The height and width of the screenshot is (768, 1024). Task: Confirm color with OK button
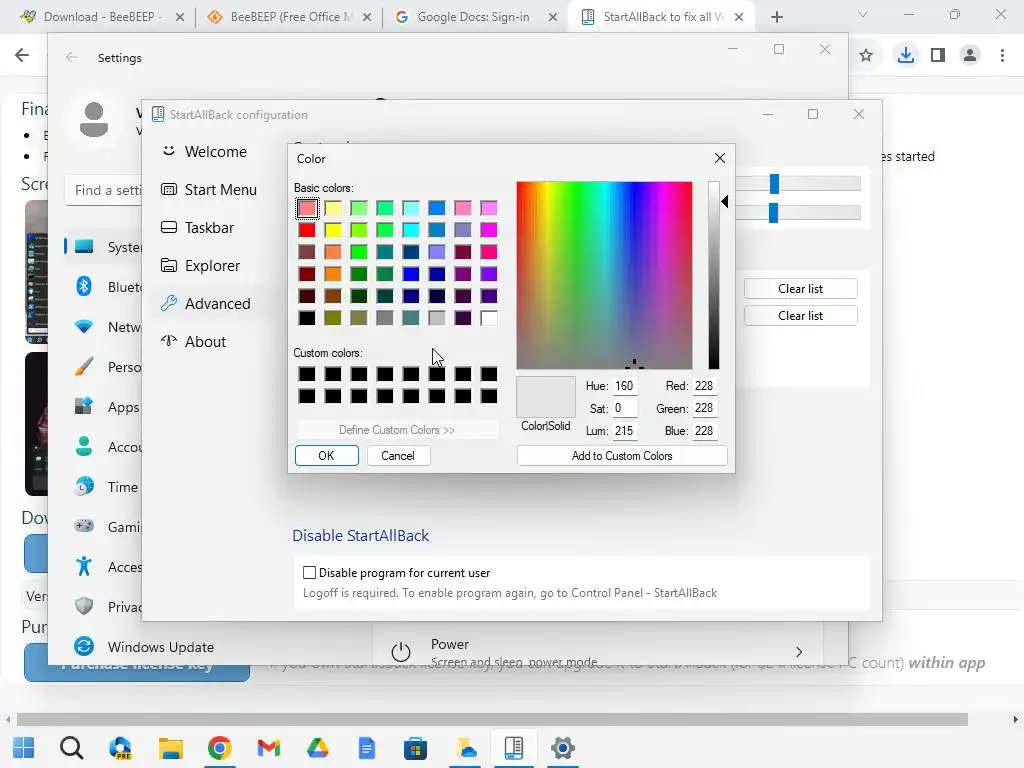[x=327, y=456]
